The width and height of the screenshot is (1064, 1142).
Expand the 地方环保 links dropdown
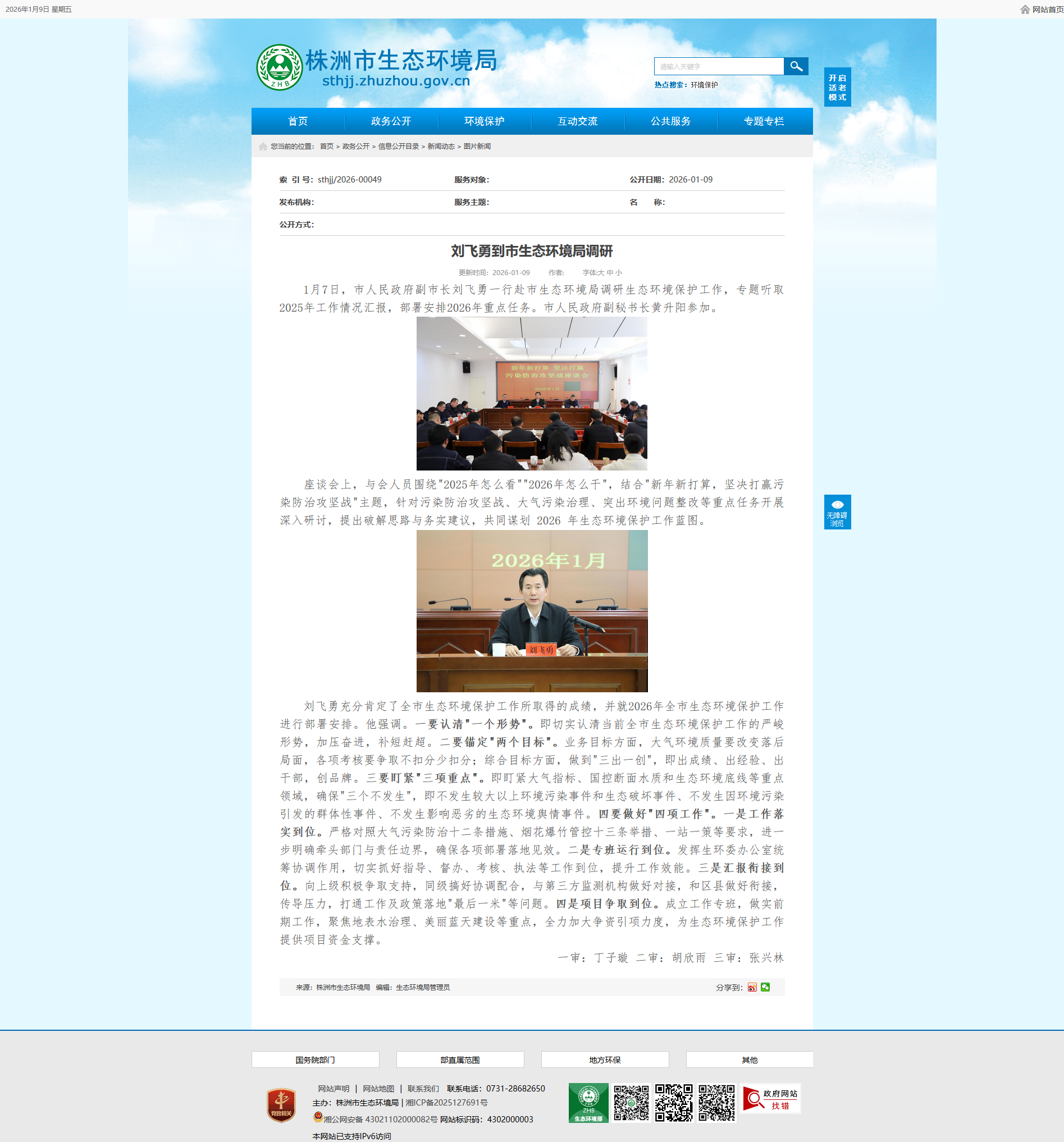tap(604, 1060)
